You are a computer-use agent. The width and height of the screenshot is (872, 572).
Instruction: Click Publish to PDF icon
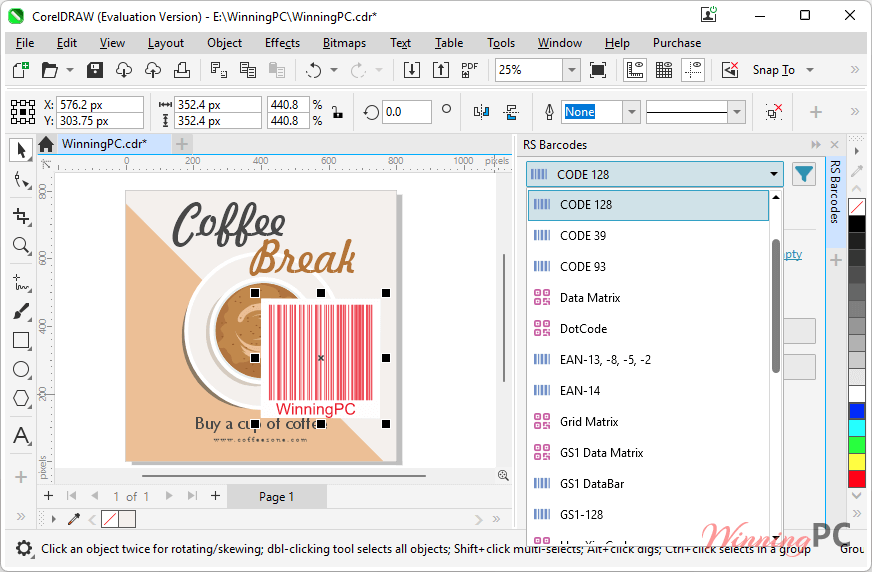pyautogui.click(x=469, y=70)
